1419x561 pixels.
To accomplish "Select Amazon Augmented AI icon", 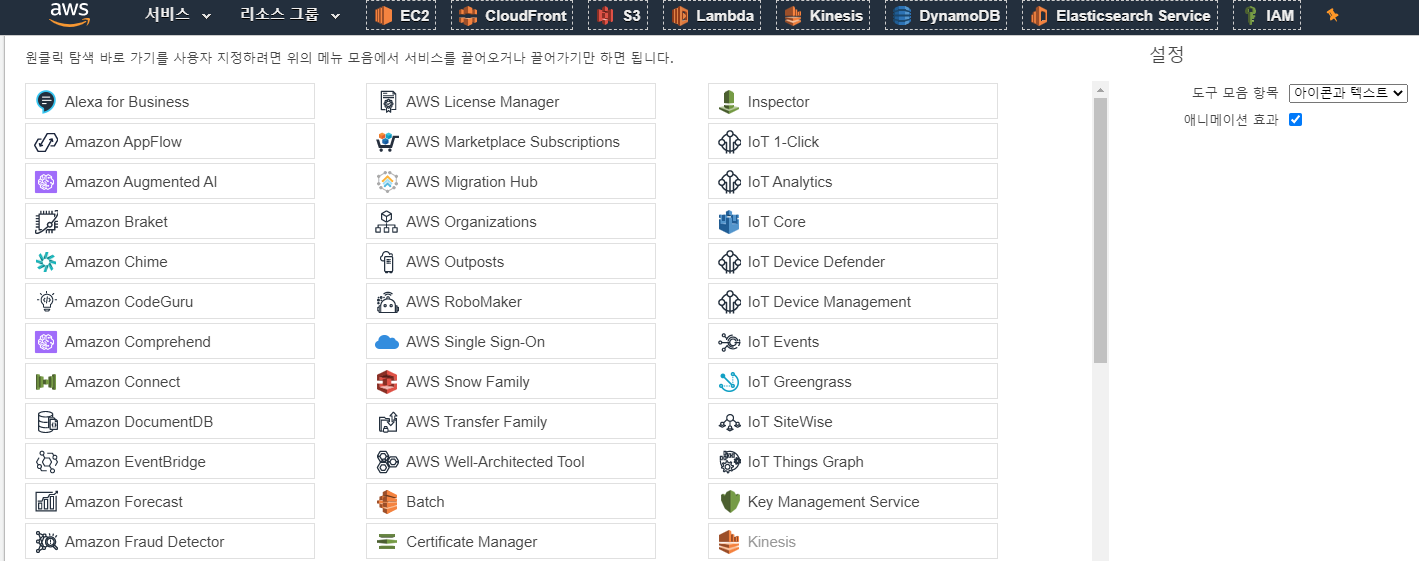I will tap(46, 181).
